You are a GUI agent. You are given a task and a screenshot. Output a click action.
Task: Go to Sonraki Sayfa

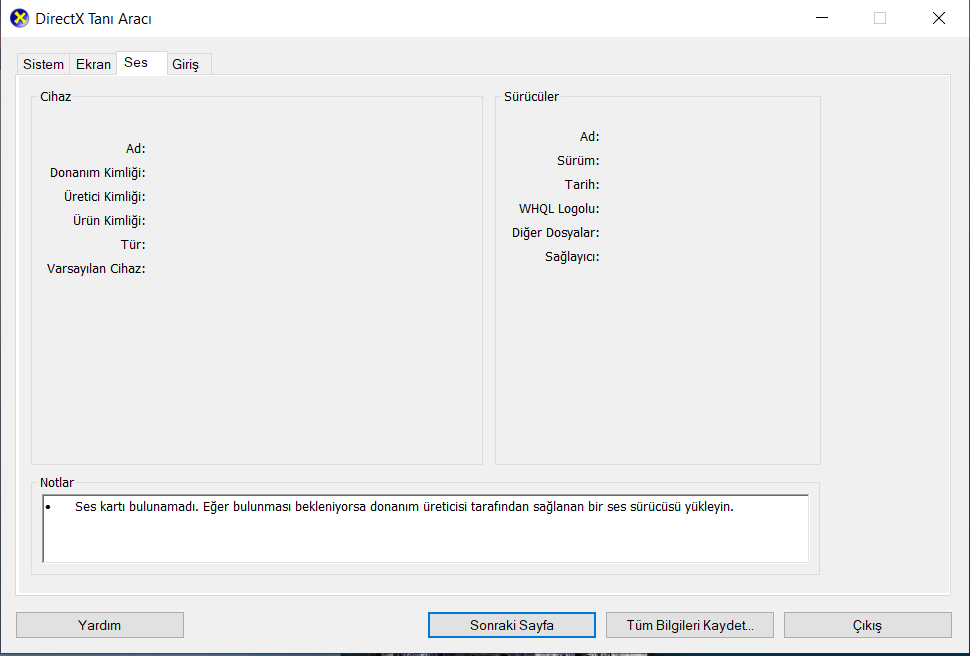(512, 625)
